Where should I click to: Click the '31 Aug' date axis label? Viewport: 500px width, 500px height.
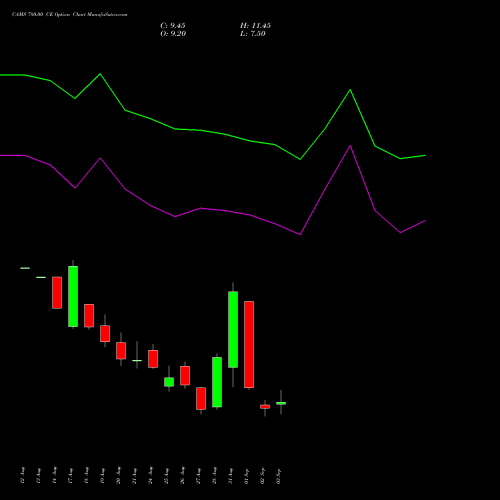pos(231,476)
